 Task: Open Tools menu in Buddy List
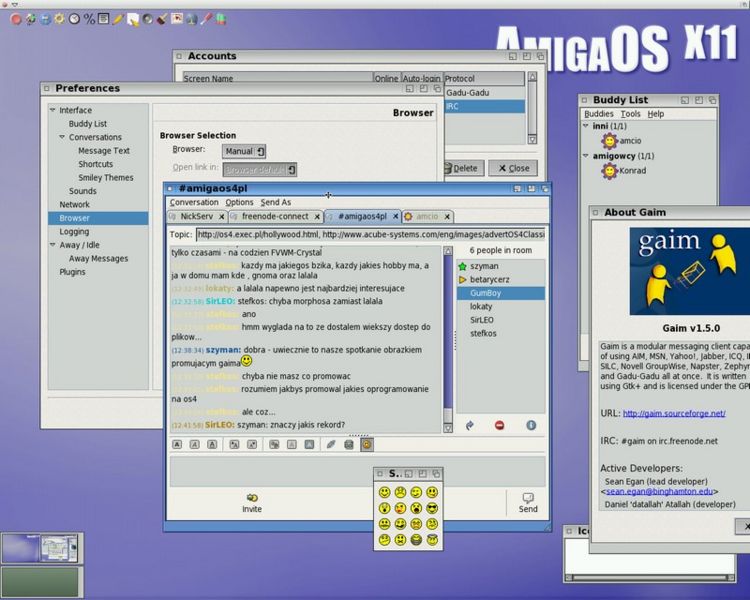[630, 114]
